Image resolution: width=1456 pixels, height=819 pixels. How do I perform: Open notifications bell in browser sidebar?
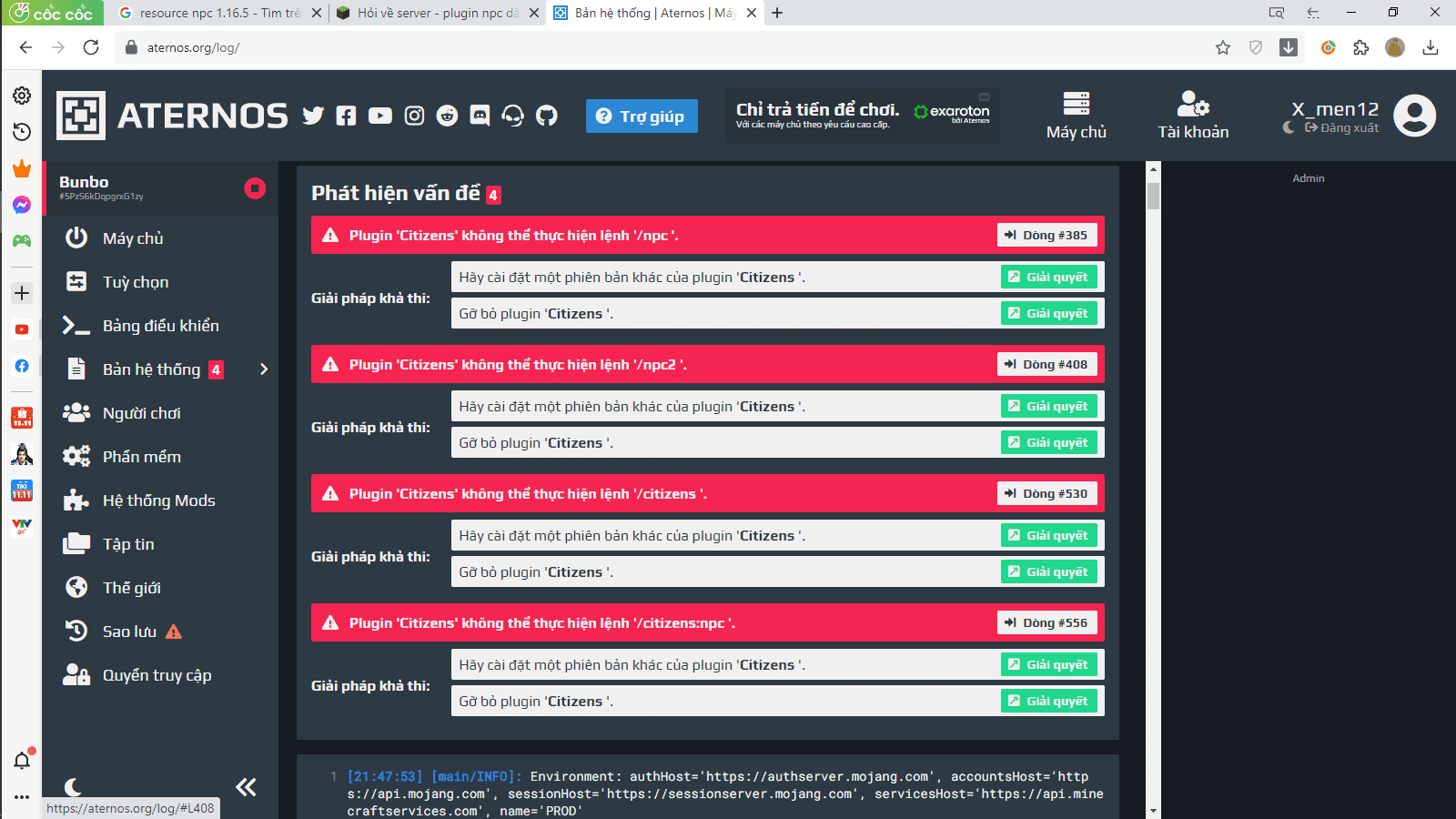click(22, 761)
